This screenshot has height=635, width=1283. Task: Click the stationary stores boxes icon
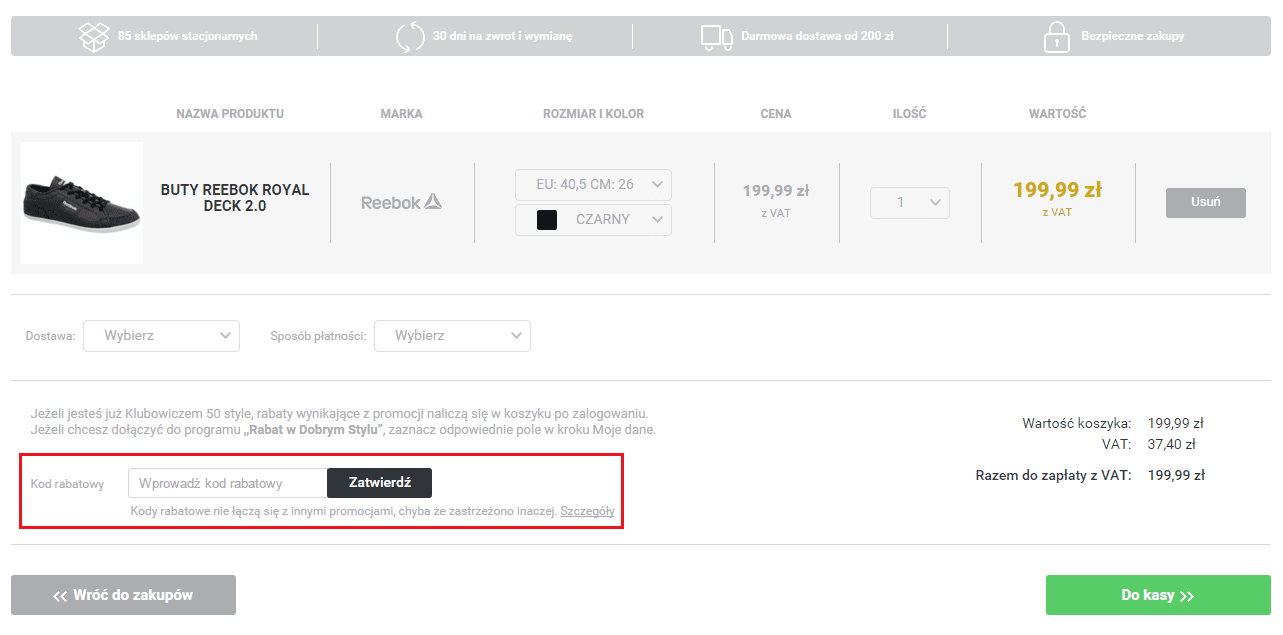(x=93, y=36)
